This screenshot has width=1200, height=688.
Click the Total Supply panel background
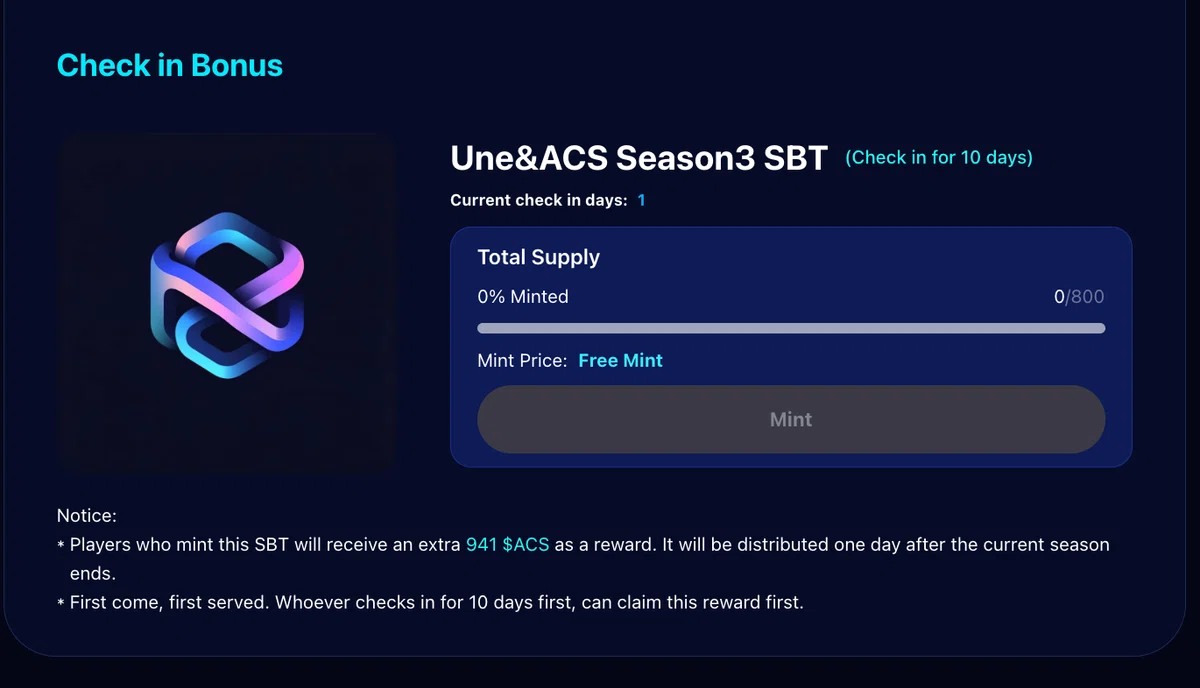point(790,347)
